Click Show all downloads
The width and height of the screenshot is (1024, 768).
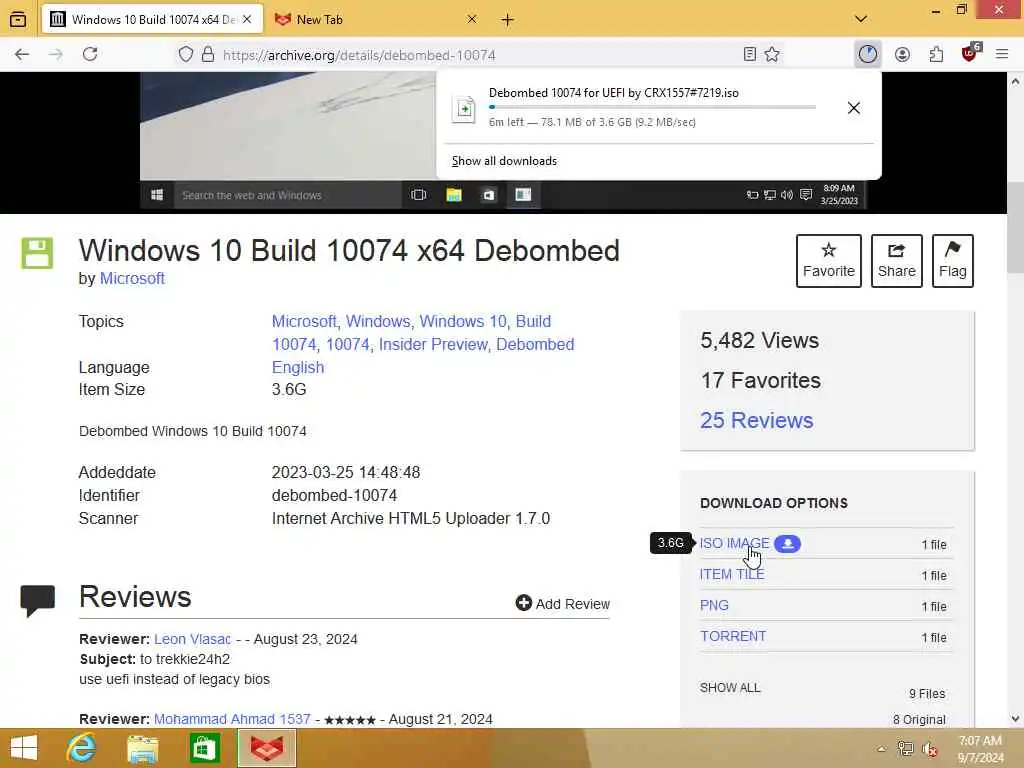click(504, 161)
